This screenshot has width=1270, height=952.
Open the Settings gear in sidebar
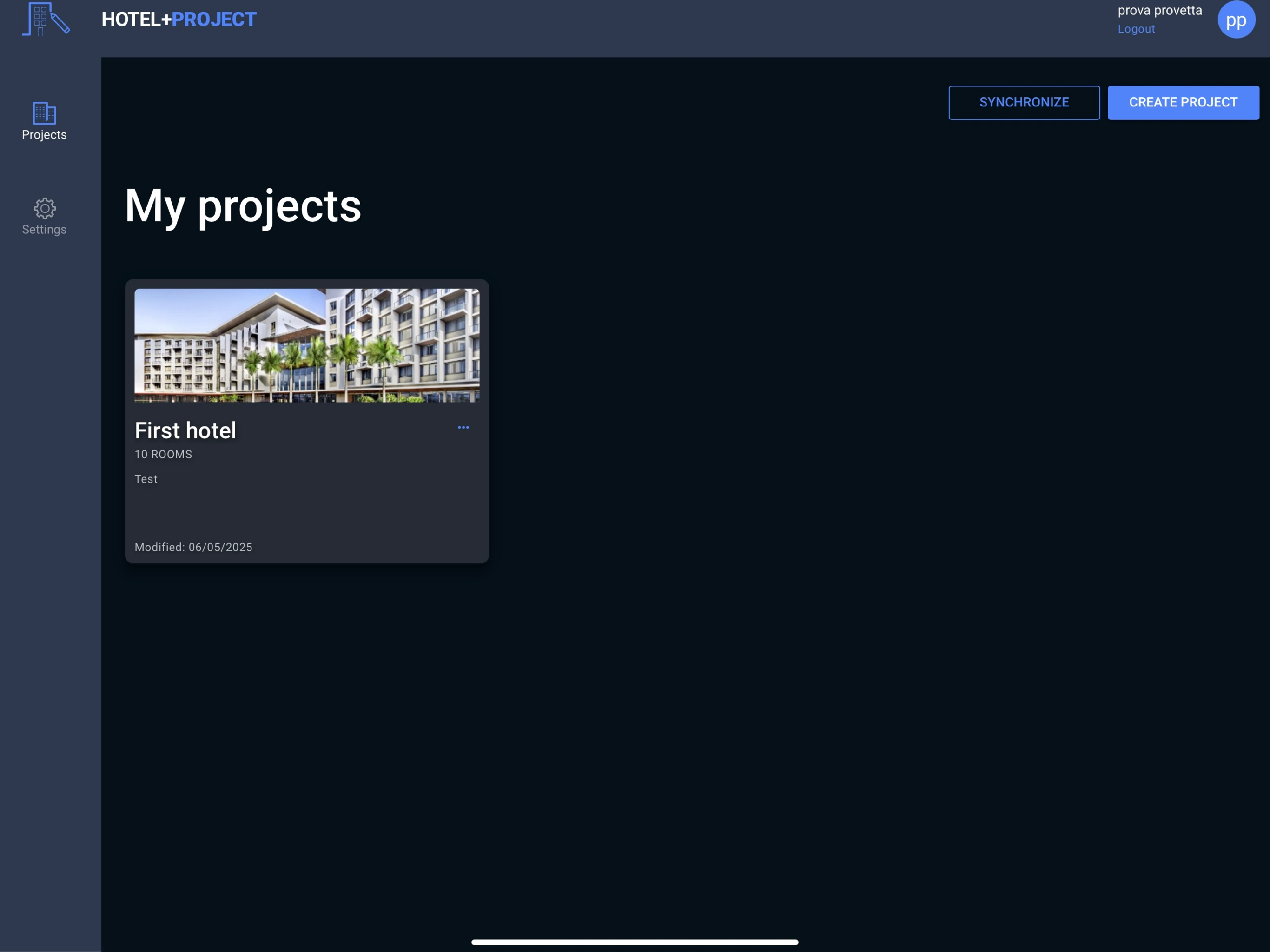(x=44, y=208)
